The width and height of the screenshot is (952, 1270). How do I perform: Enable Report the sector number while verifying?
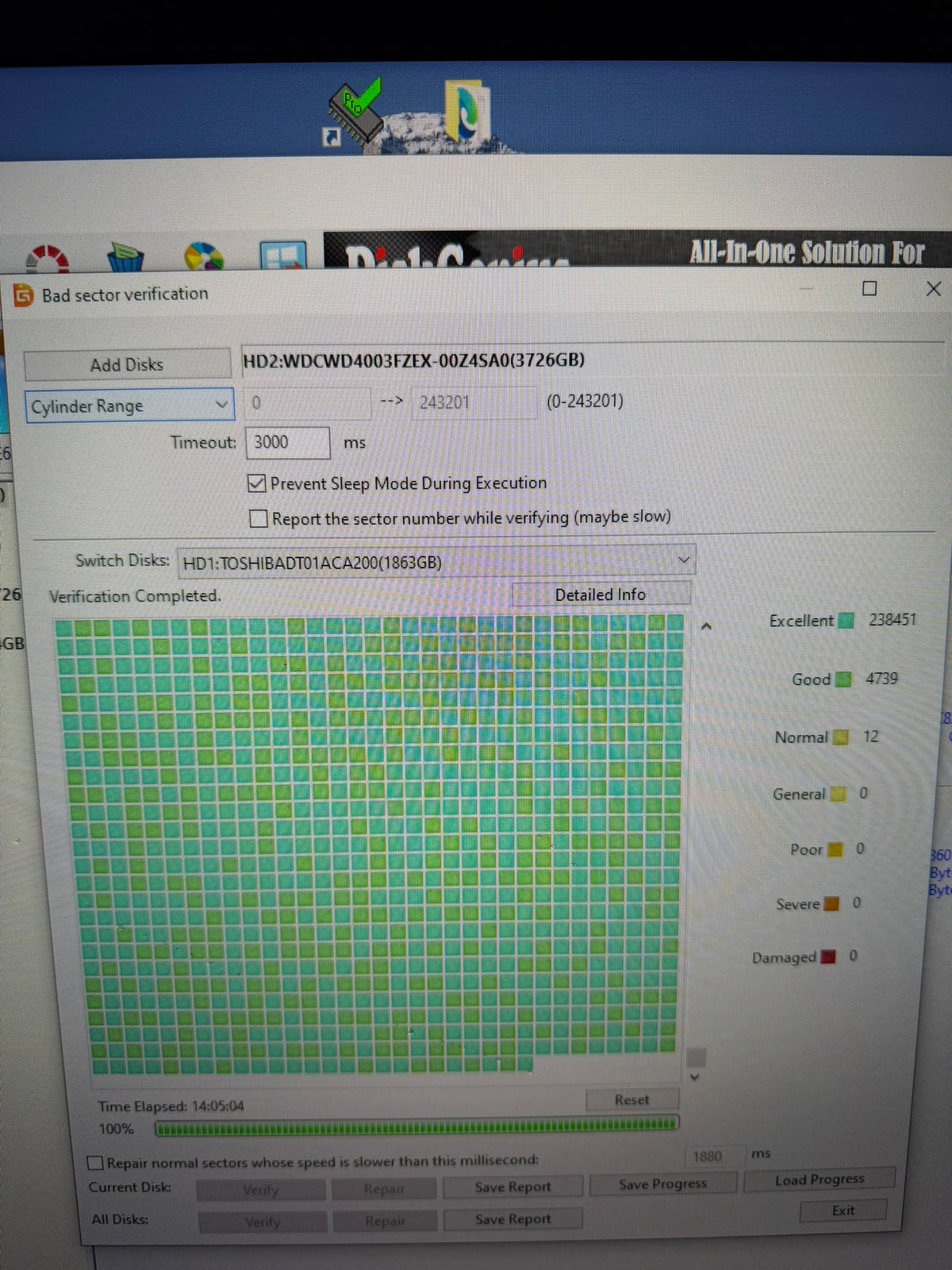coord(259,518)
